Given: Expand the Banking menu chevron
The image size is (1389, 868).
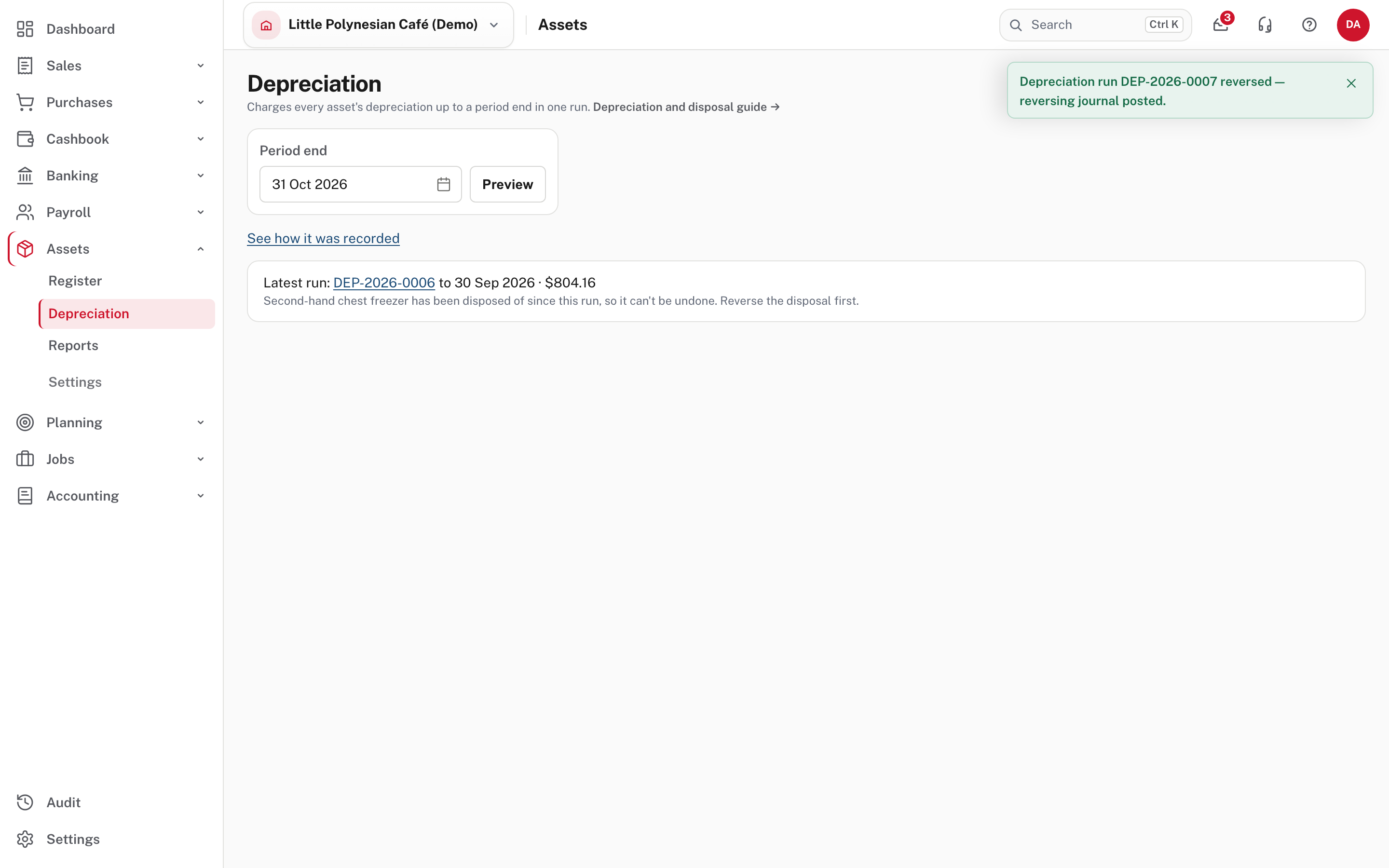Looking at the screenshot, I should click(x=201, y=176).
